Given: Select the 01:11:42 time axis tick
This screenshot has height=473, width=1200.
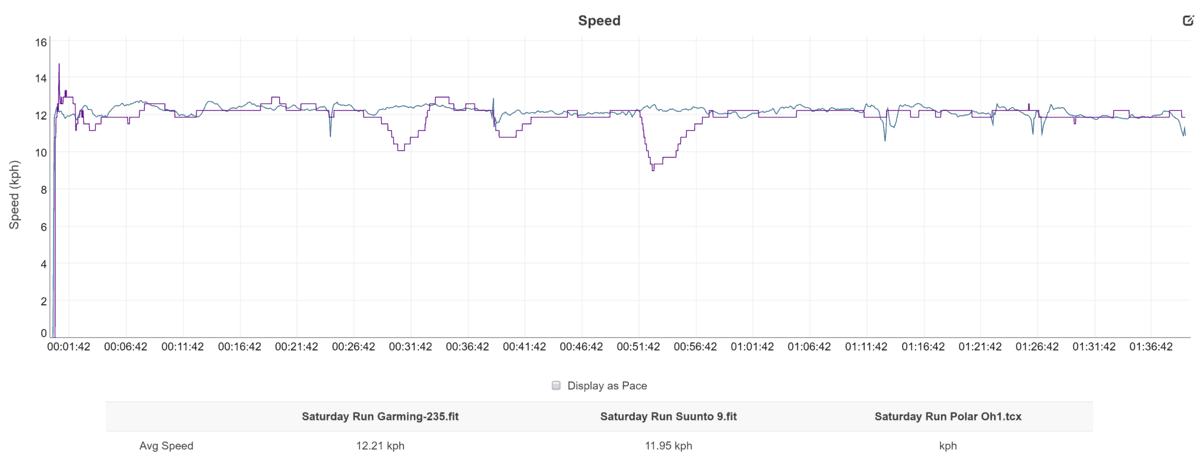Looking at the screenshot, I should tap(866, 347).
